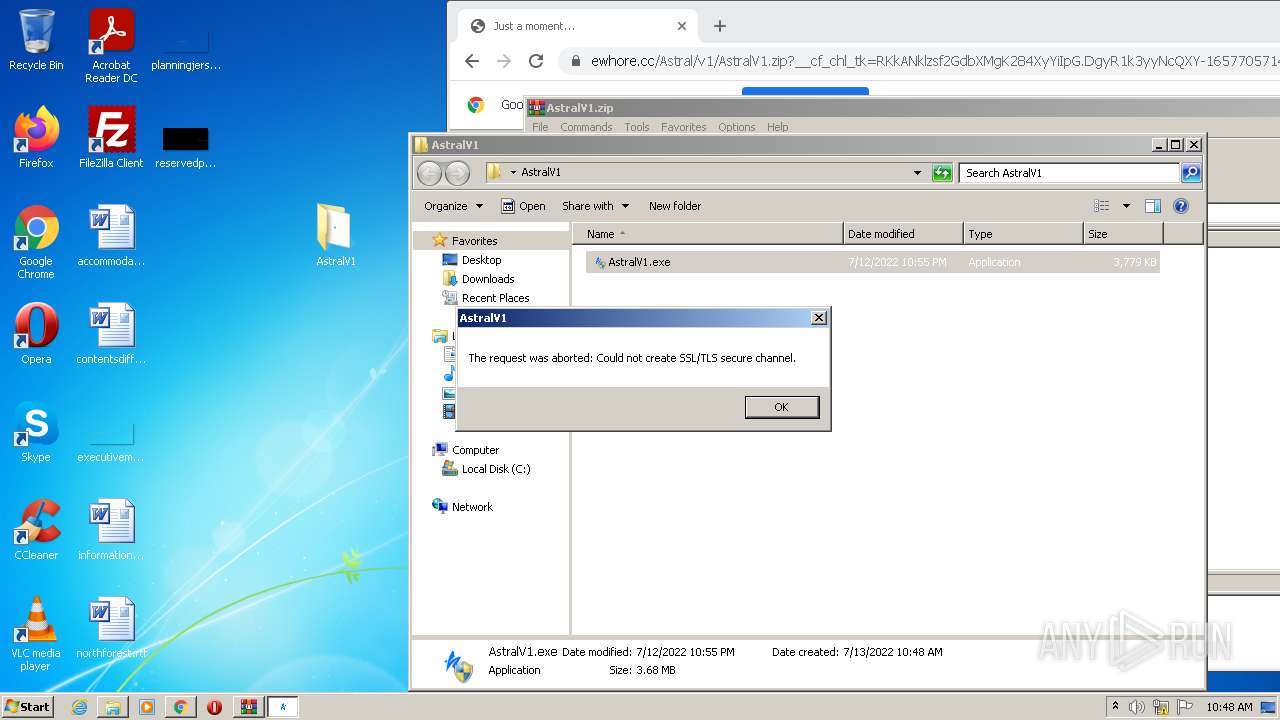Open Downloads in navigation pane

pos(488,279)
